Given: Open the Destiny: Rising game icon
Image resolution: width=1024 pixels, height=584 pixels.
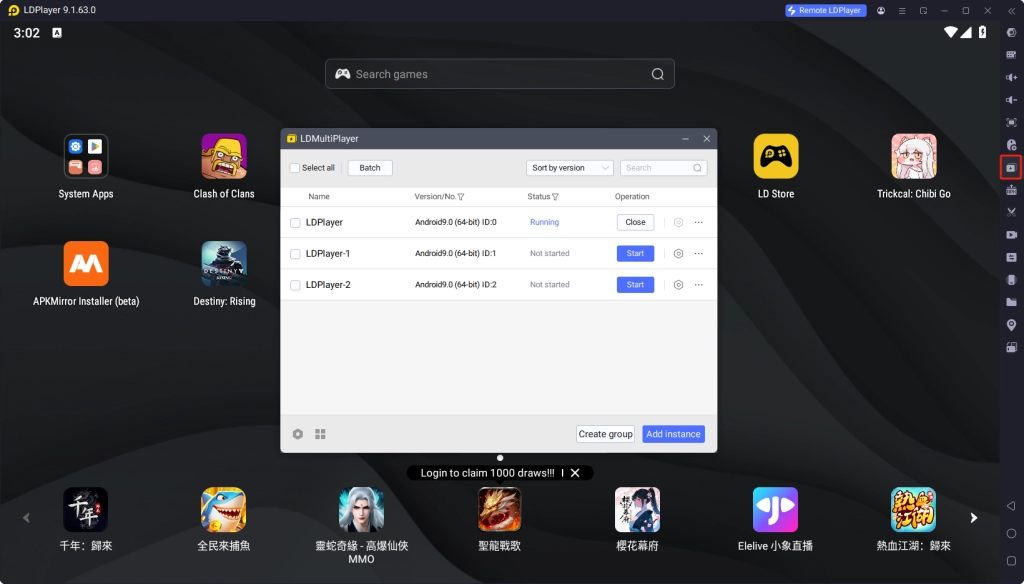Looking at the screenshot, I should click(x=224, y=264).
